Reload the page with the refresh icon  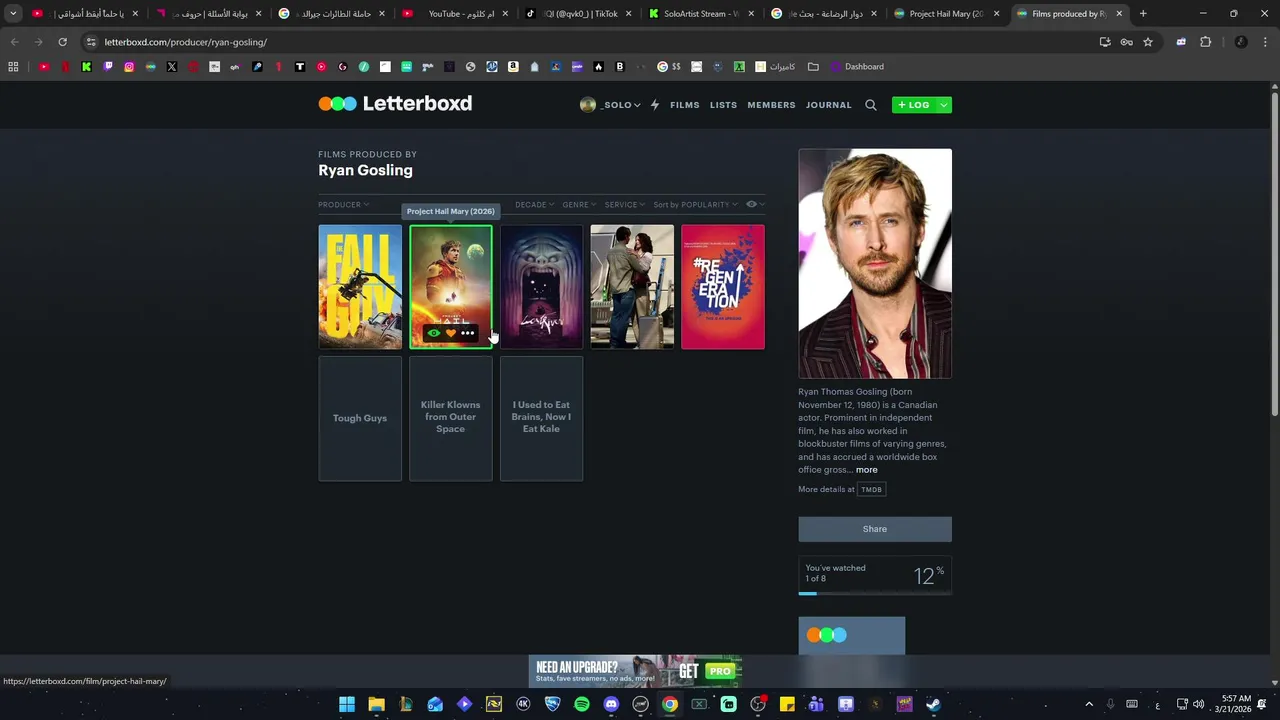62,42
